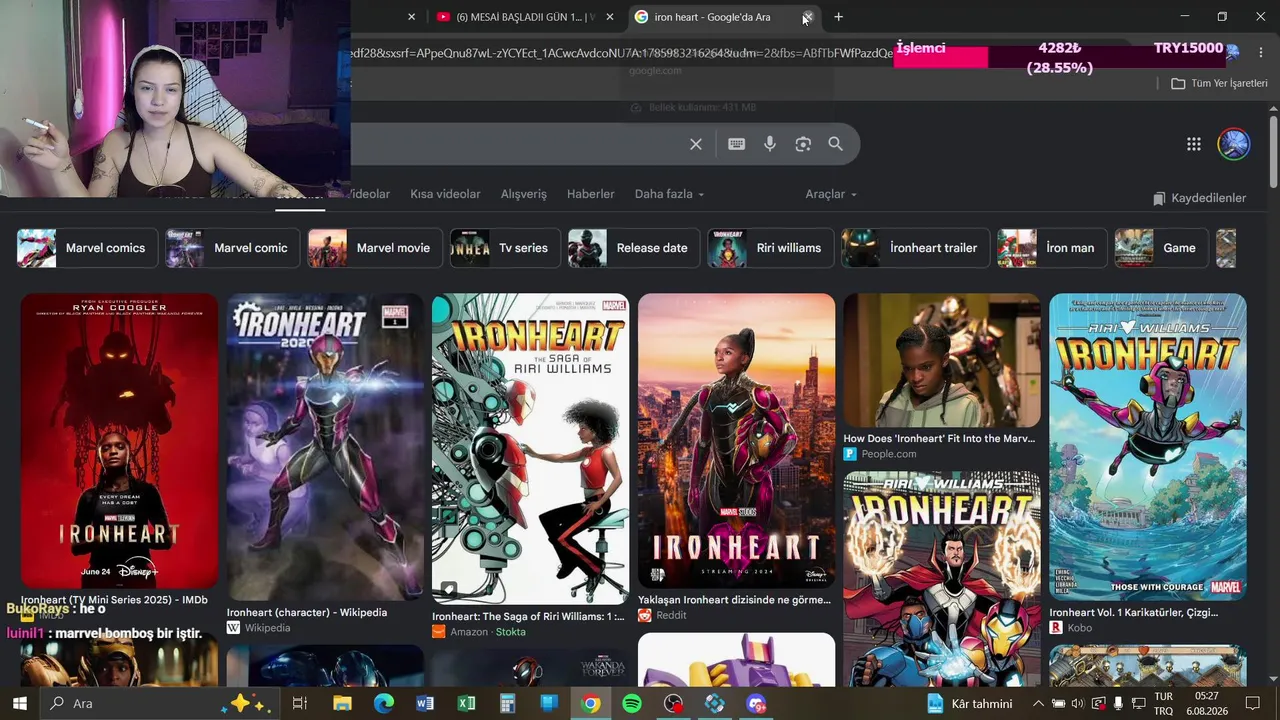Select the iron heart Google tab
The image size is (1280, 720).
712,17
